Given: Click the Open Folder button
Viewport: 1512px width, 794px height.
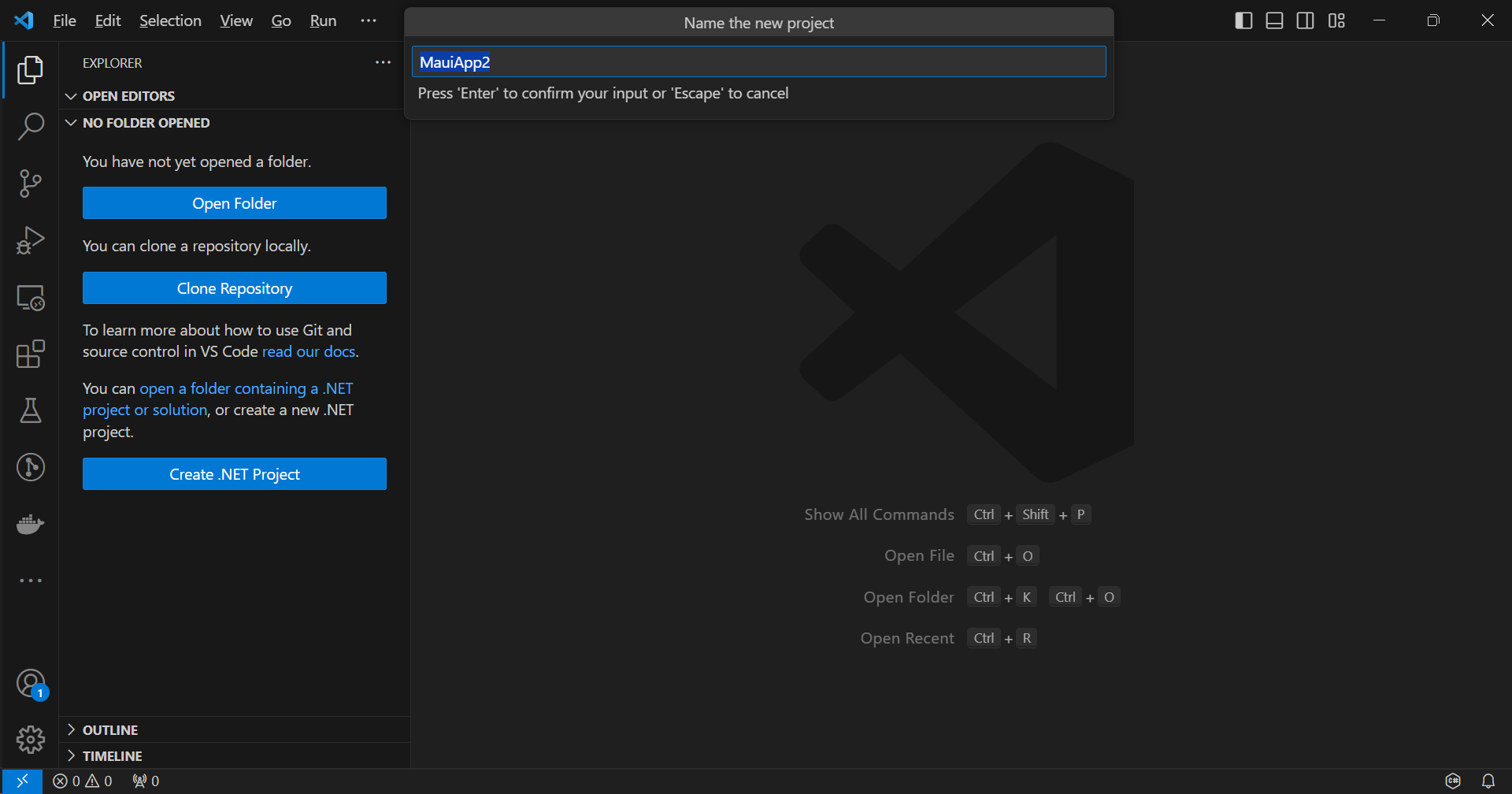Looking at the screenshot, I should 235,203.
